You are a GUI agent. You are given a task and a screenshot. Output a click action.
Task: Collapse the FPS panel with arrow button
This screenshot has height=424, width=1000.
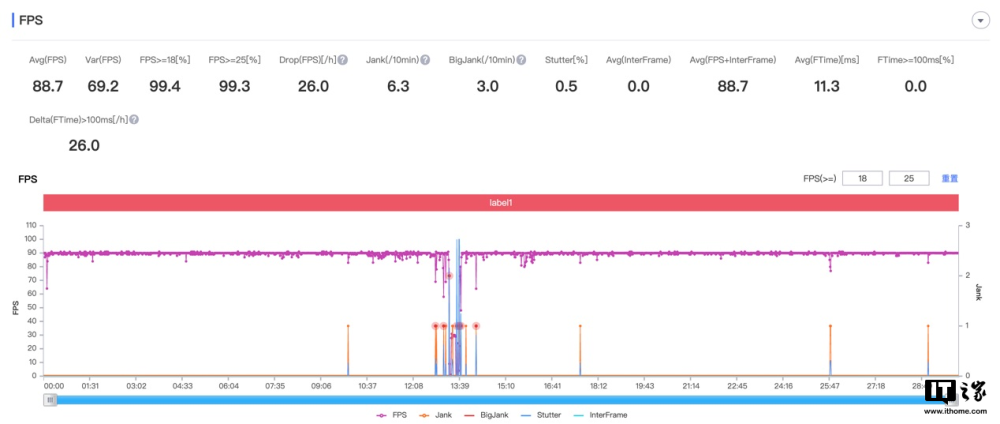tap(980, 21)
